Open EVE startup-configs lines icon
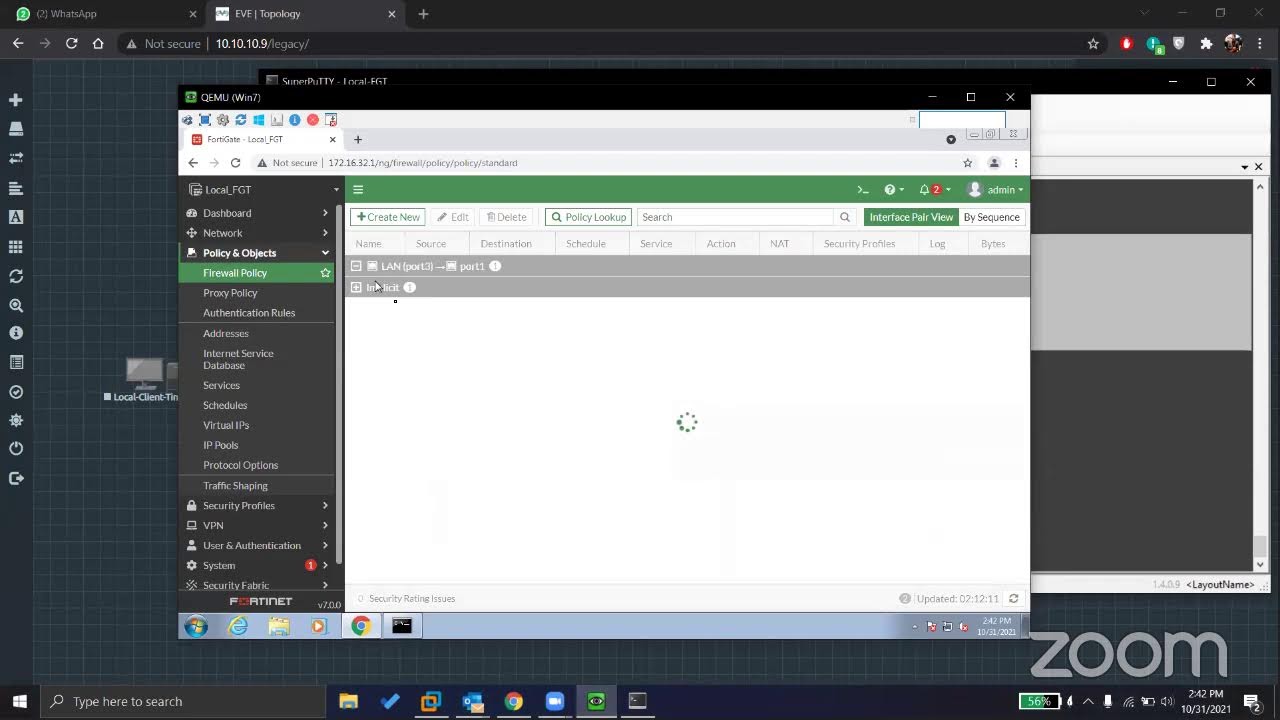The width and height of the screenshot is (1280, 720). point(16,188)
